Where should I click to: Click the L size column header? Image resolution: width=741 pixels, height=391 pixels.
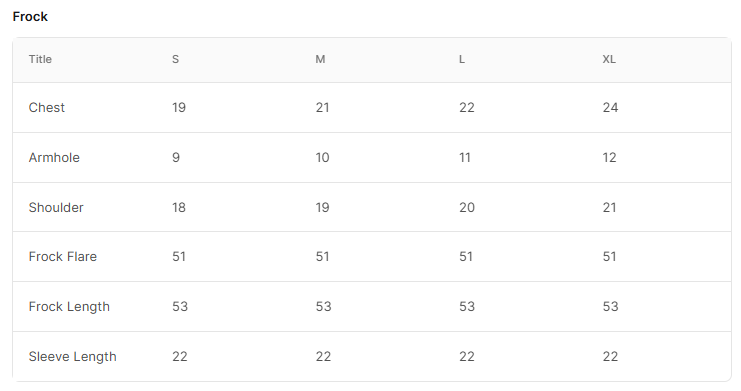click(462, 60)
